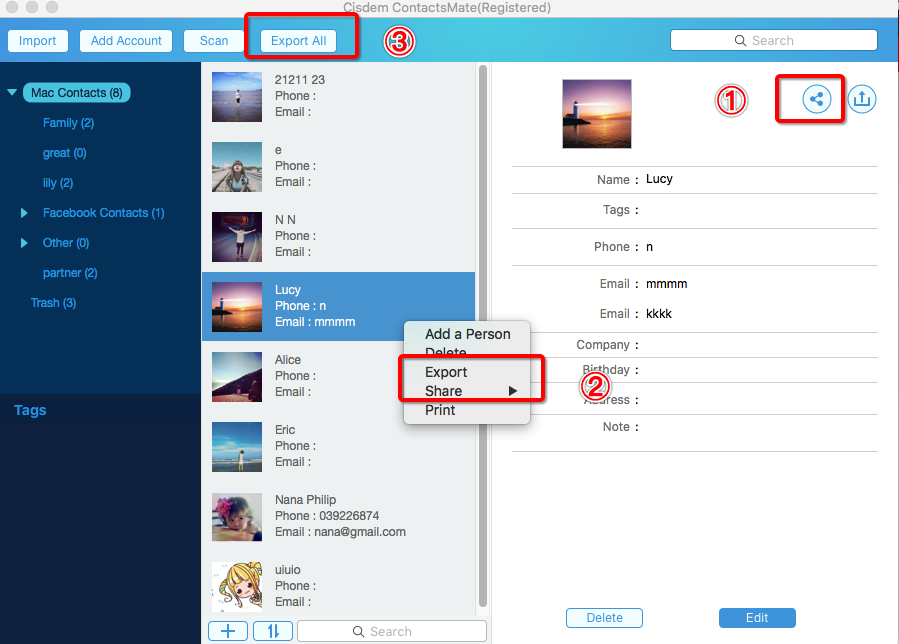Click the magnifier icon in the bottom search box
Image resolution: width=899 pixels, height=644 pixels.
click(358, 631)
